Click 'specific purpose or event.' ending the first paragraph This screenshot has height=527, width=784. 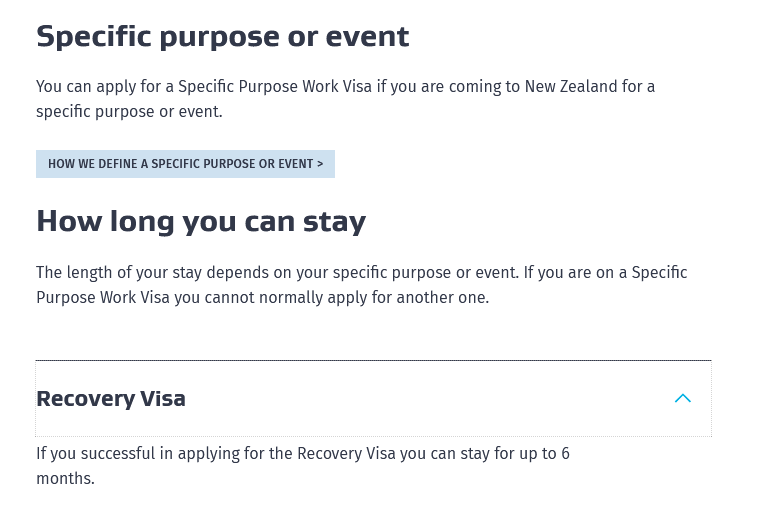pos(129,112)
